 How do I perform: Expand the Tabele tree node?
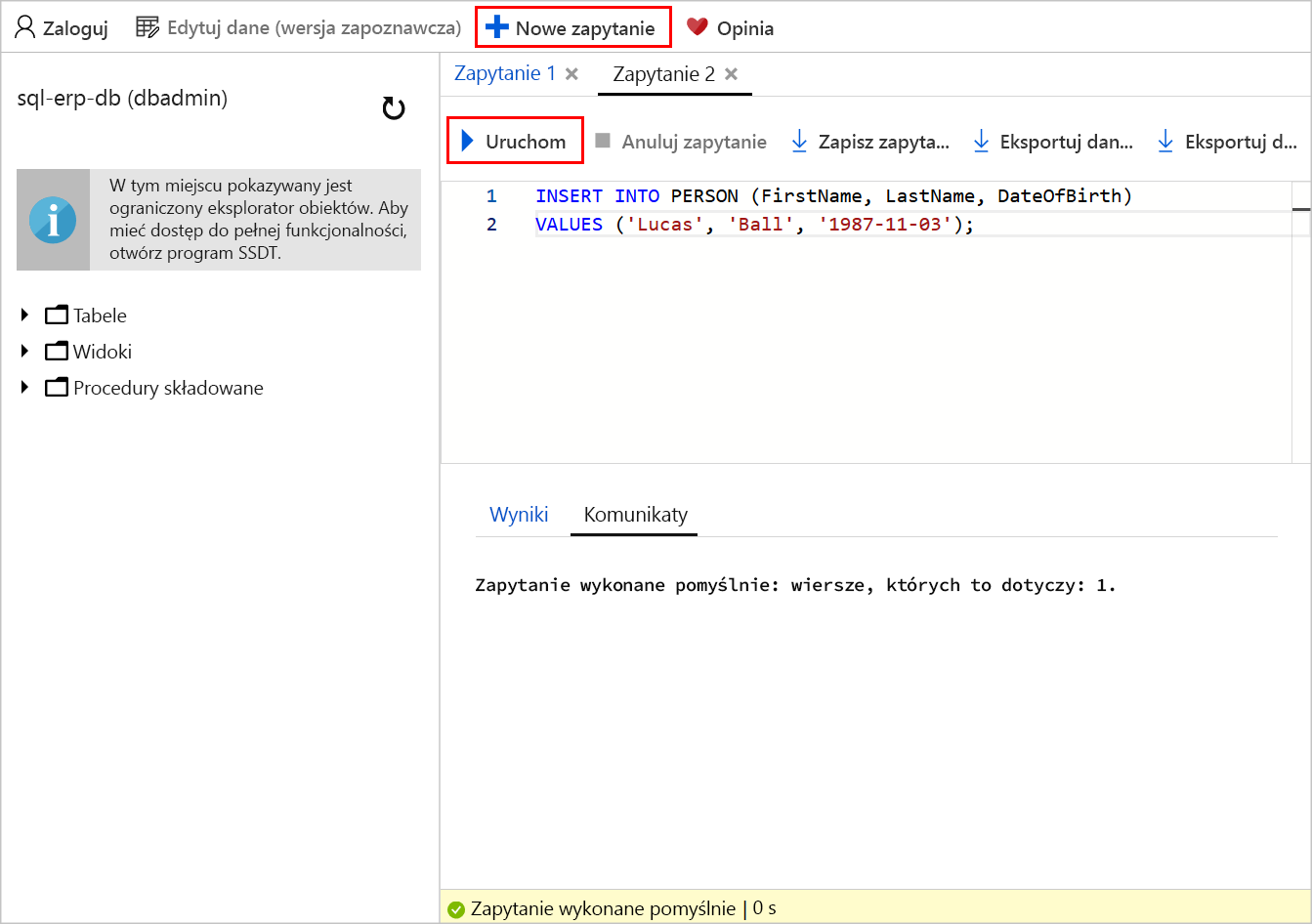[25, 315]
